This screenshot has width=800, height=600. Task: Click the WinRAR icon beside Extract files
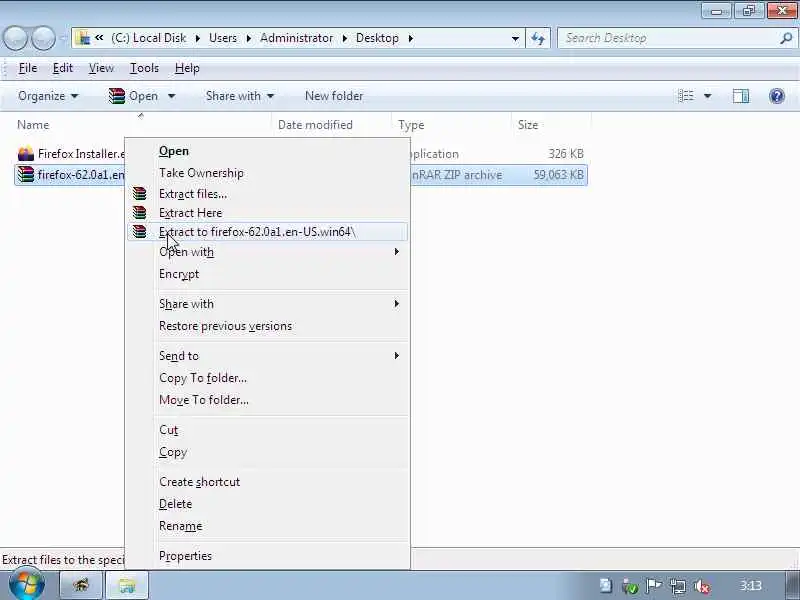click(139, 194)
